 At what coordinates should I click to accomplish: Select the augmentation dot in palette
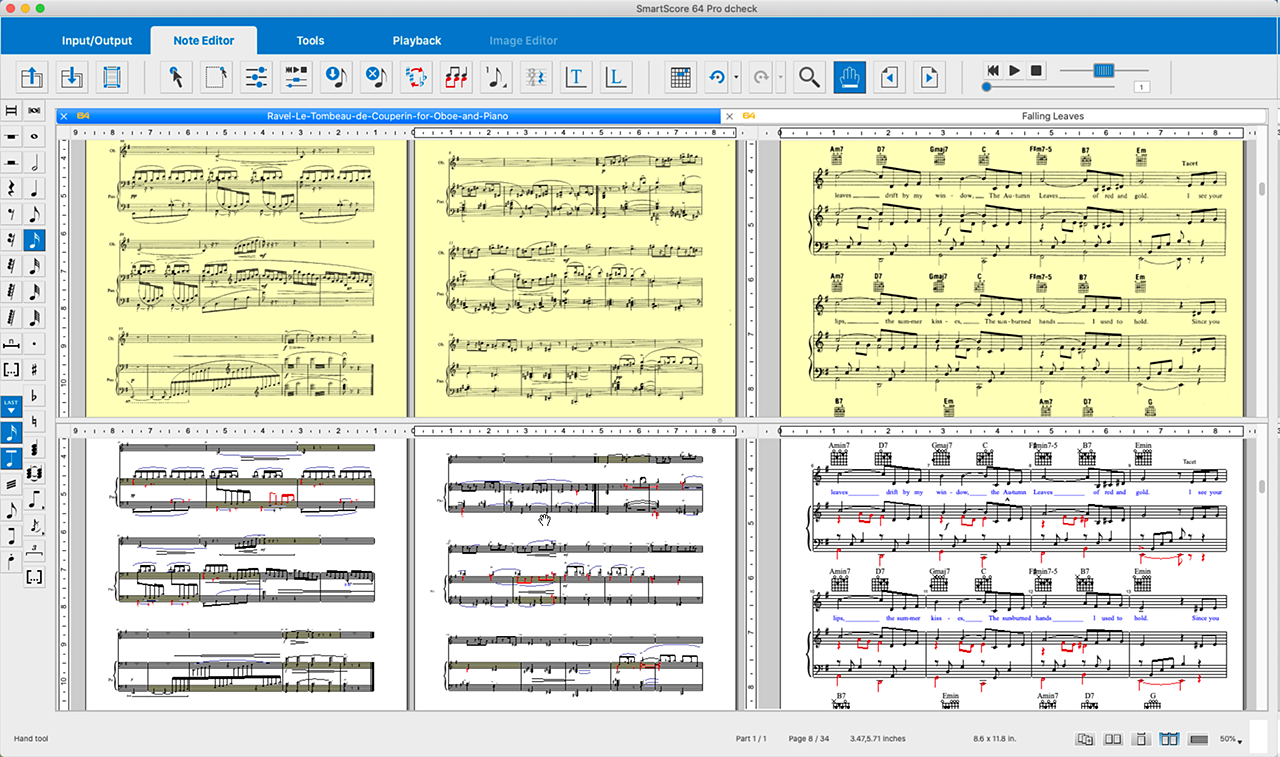[34, 344]
